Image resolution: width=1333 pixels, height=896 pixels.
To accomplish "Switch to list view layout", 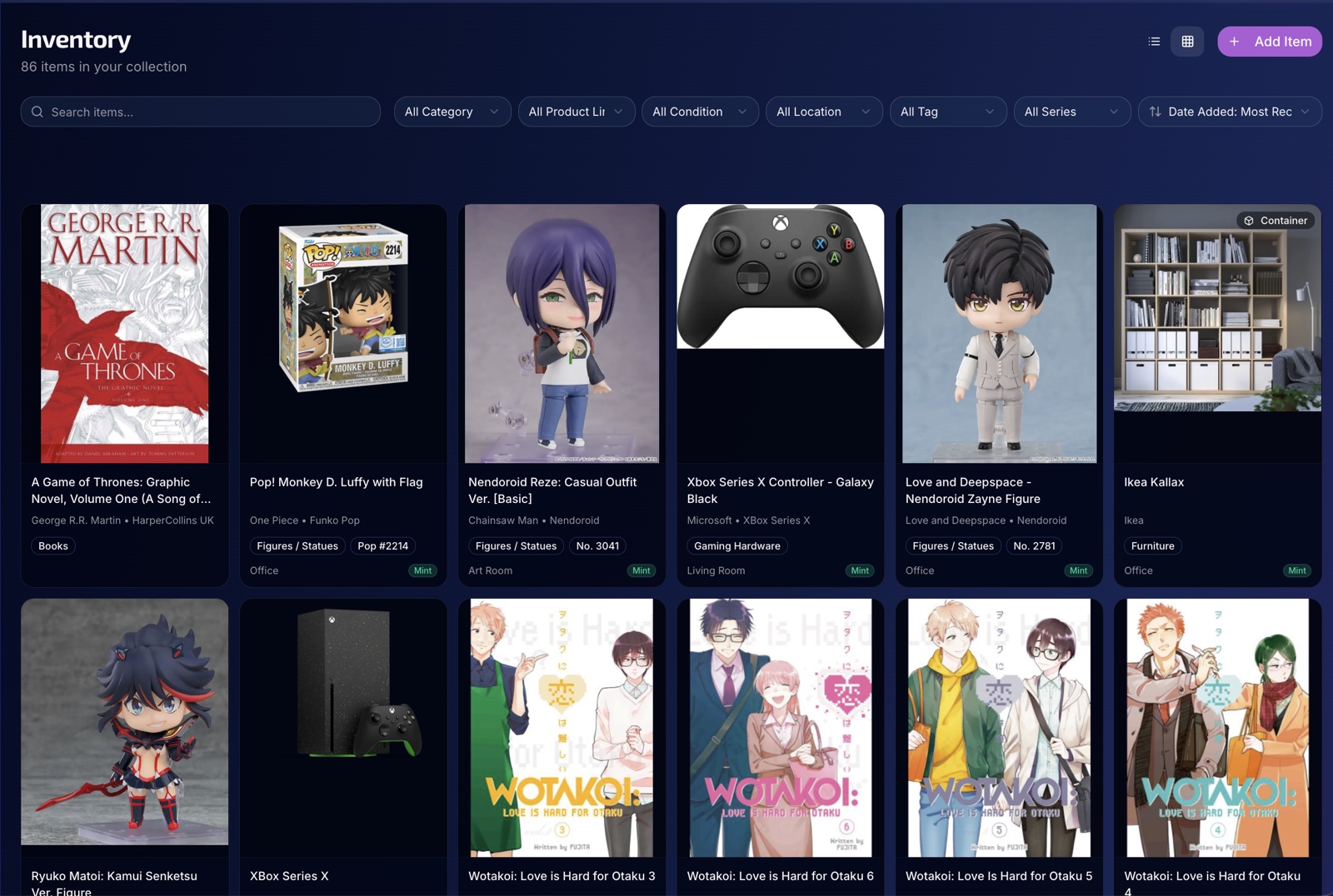I will coord(1154,42).
